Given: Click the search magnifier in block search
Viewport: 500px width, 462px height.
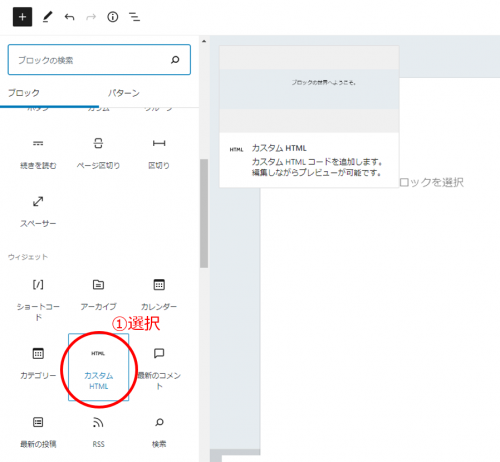Looking at the screenshot, I should tap(175, 60).
